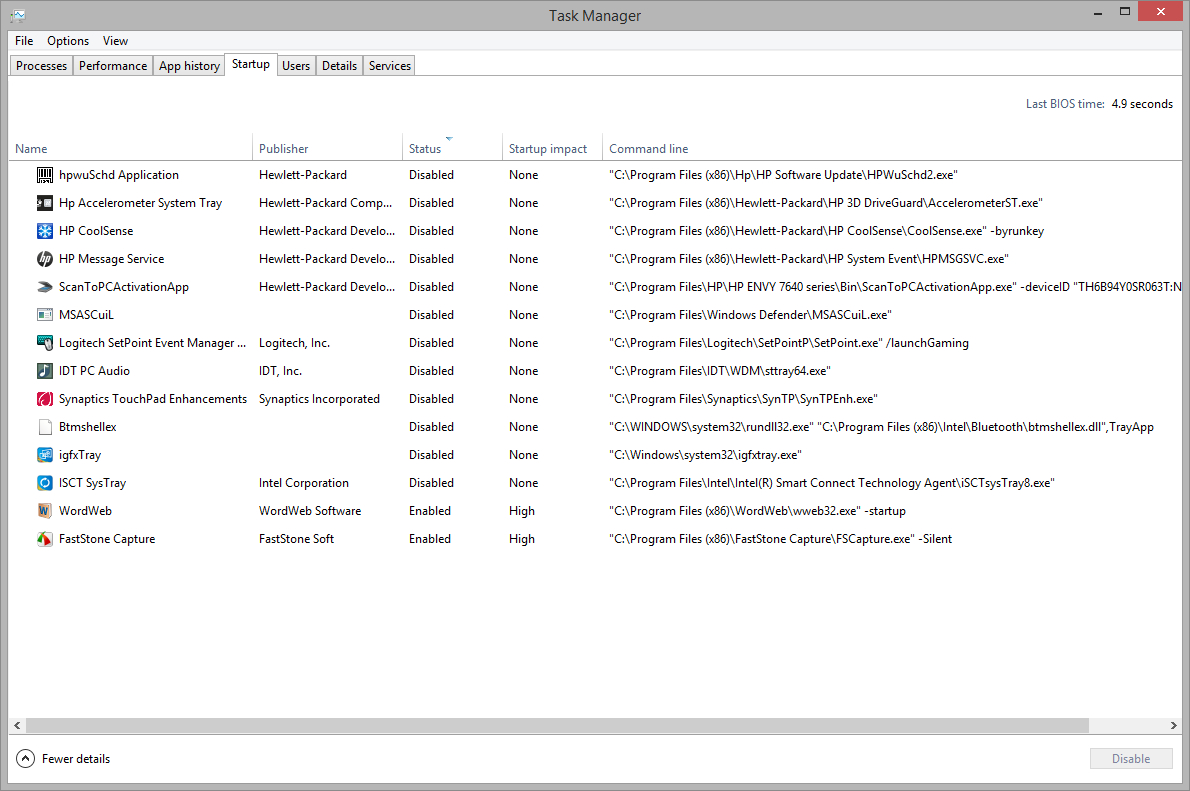The image size is (1190, 791).
Task: Sort by the Startup impact column header
Action: tap(552, 149)
